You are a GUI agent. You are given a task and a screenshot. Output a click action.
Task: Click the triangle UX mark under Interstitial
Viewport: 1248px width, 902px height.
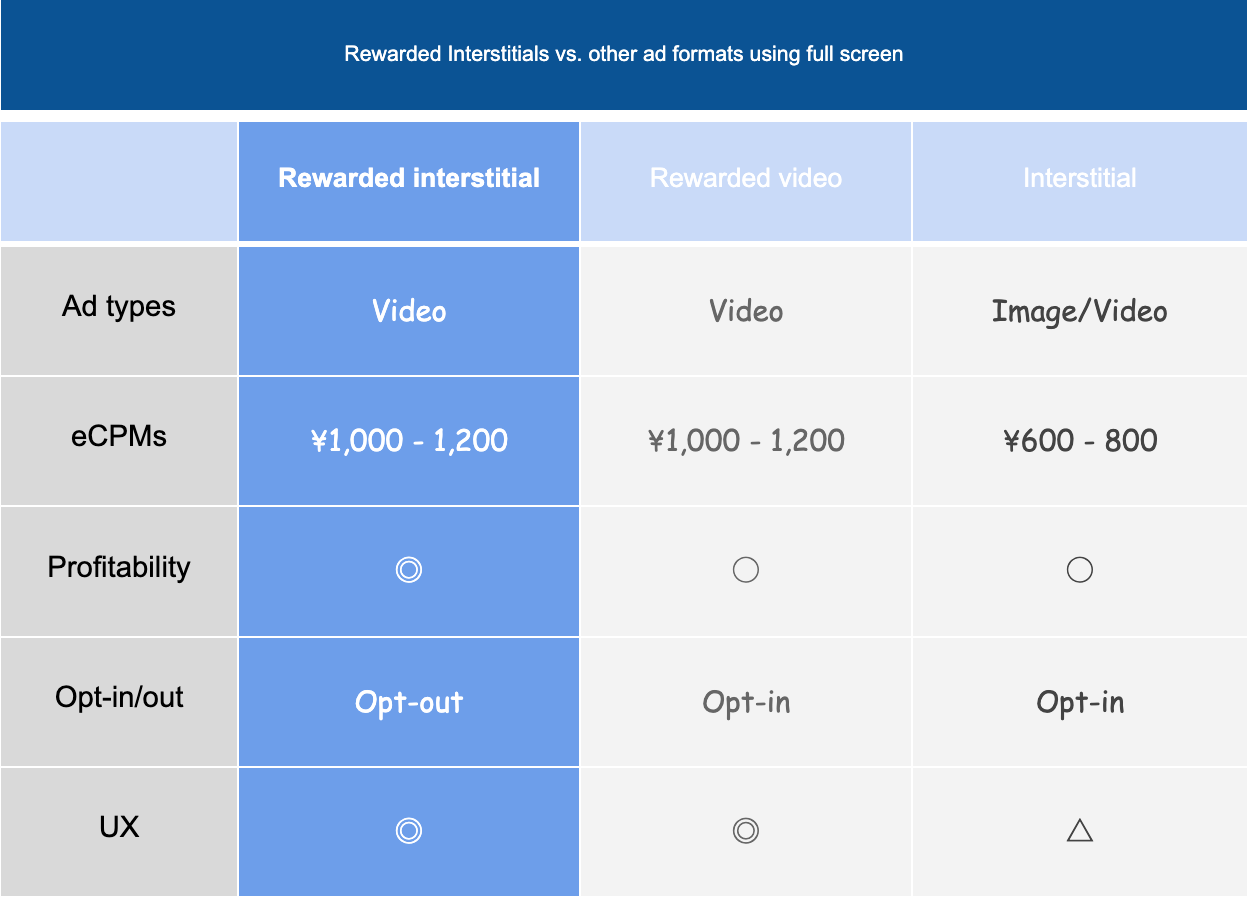click(x=1079, y=831)
